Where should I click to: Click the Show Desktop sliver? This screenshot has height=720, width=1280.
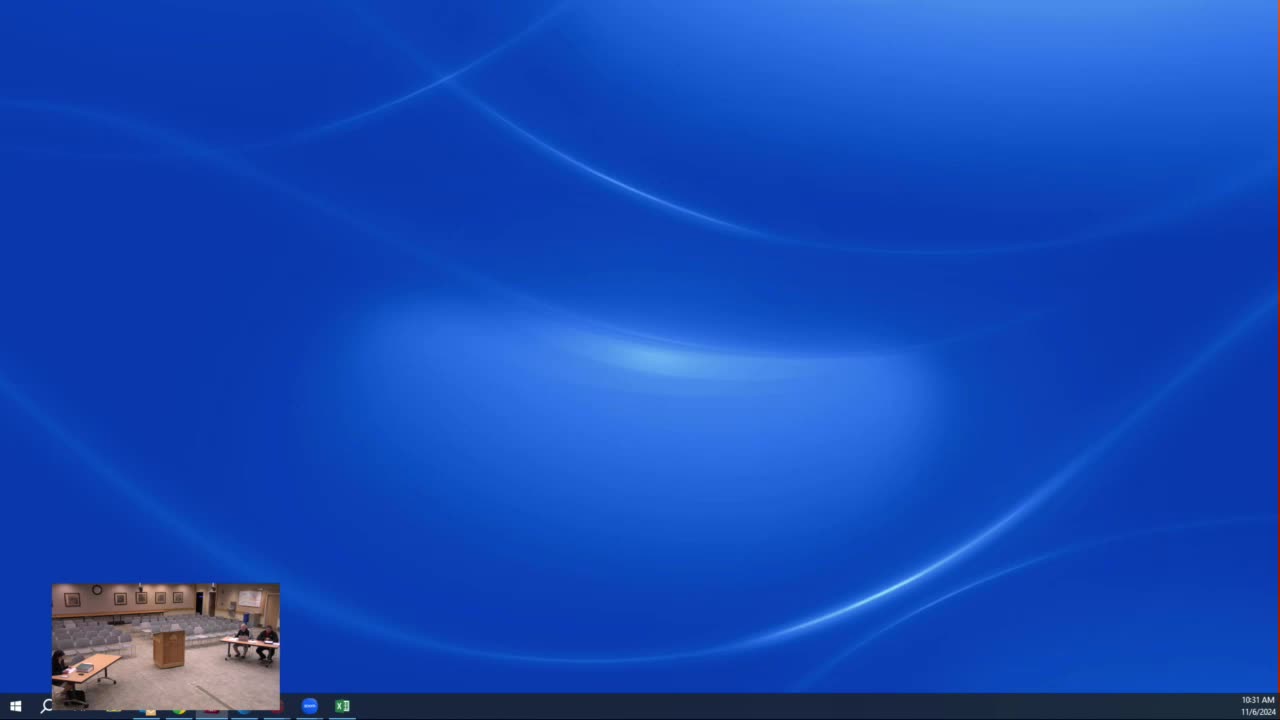click(1278, 706)
